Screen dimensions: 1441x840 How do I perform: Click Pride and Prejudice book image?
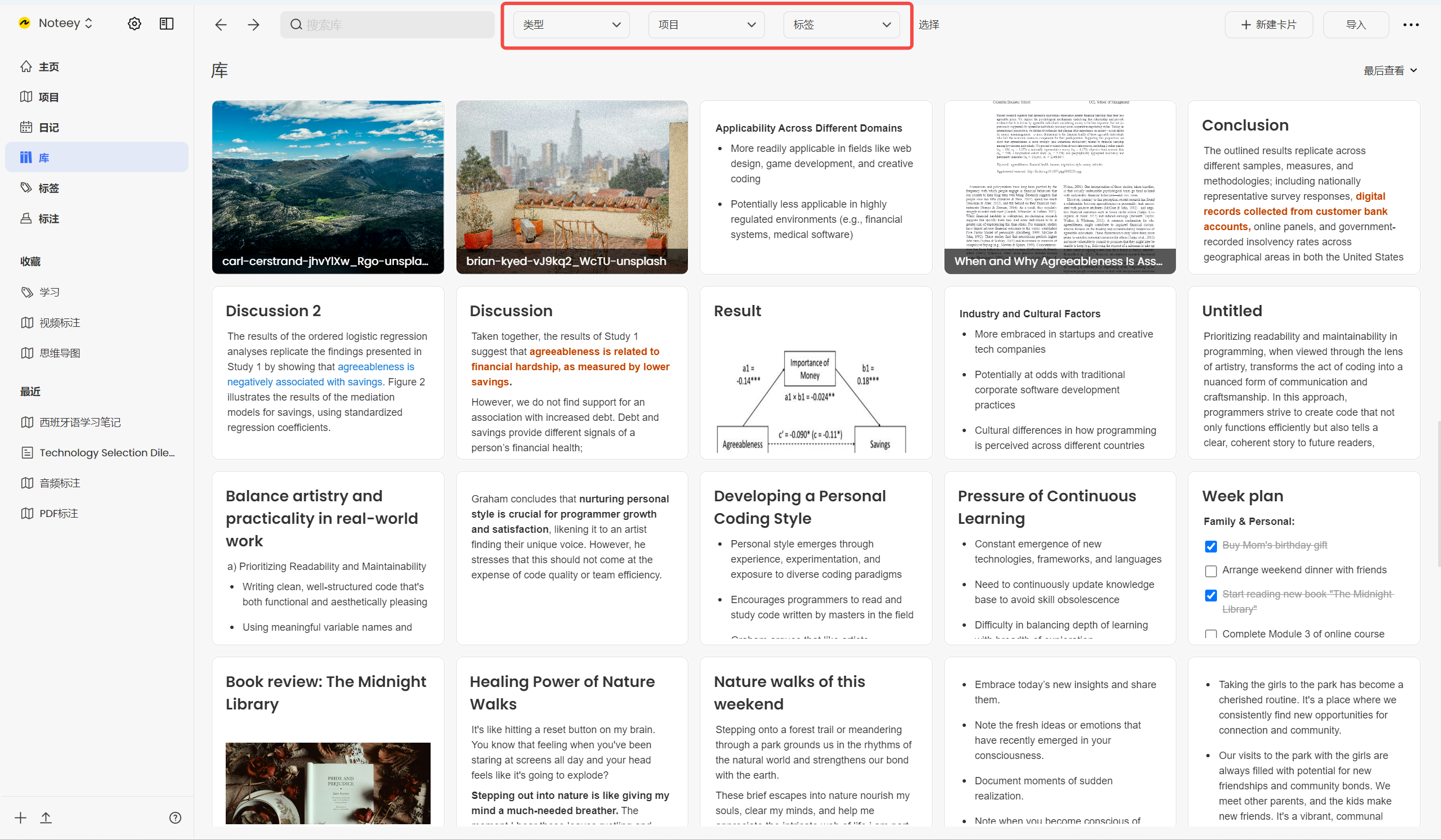click(328, 783)
